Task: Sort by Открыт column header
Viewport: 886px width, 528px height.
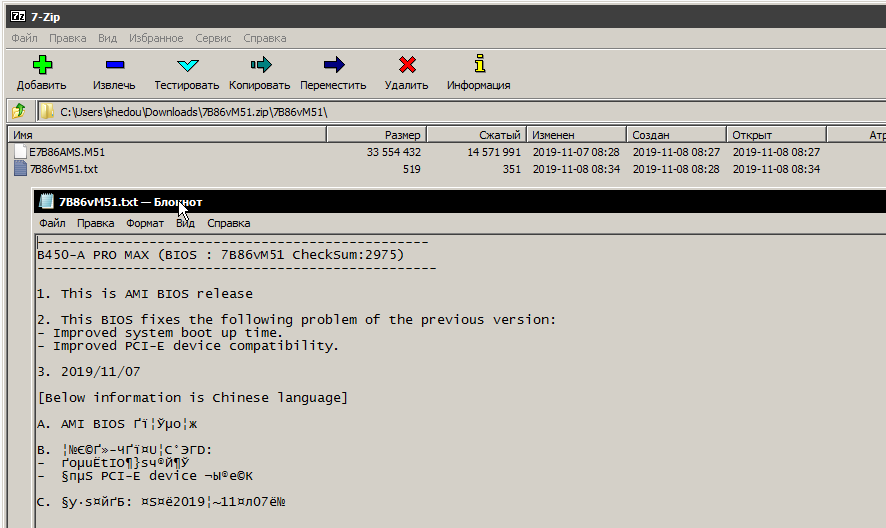Action: (776, 135)
